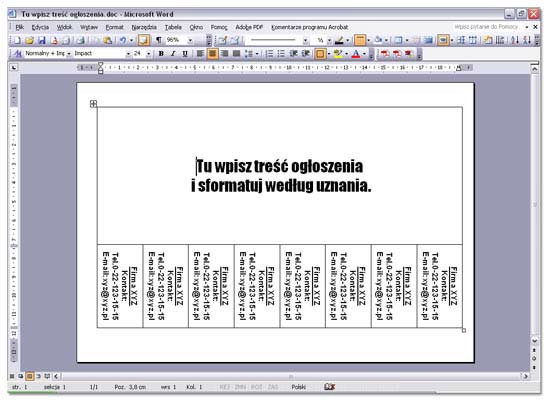Click the Undo arrow icon
Screen dimensions: 548x400
tap(123, 41)
